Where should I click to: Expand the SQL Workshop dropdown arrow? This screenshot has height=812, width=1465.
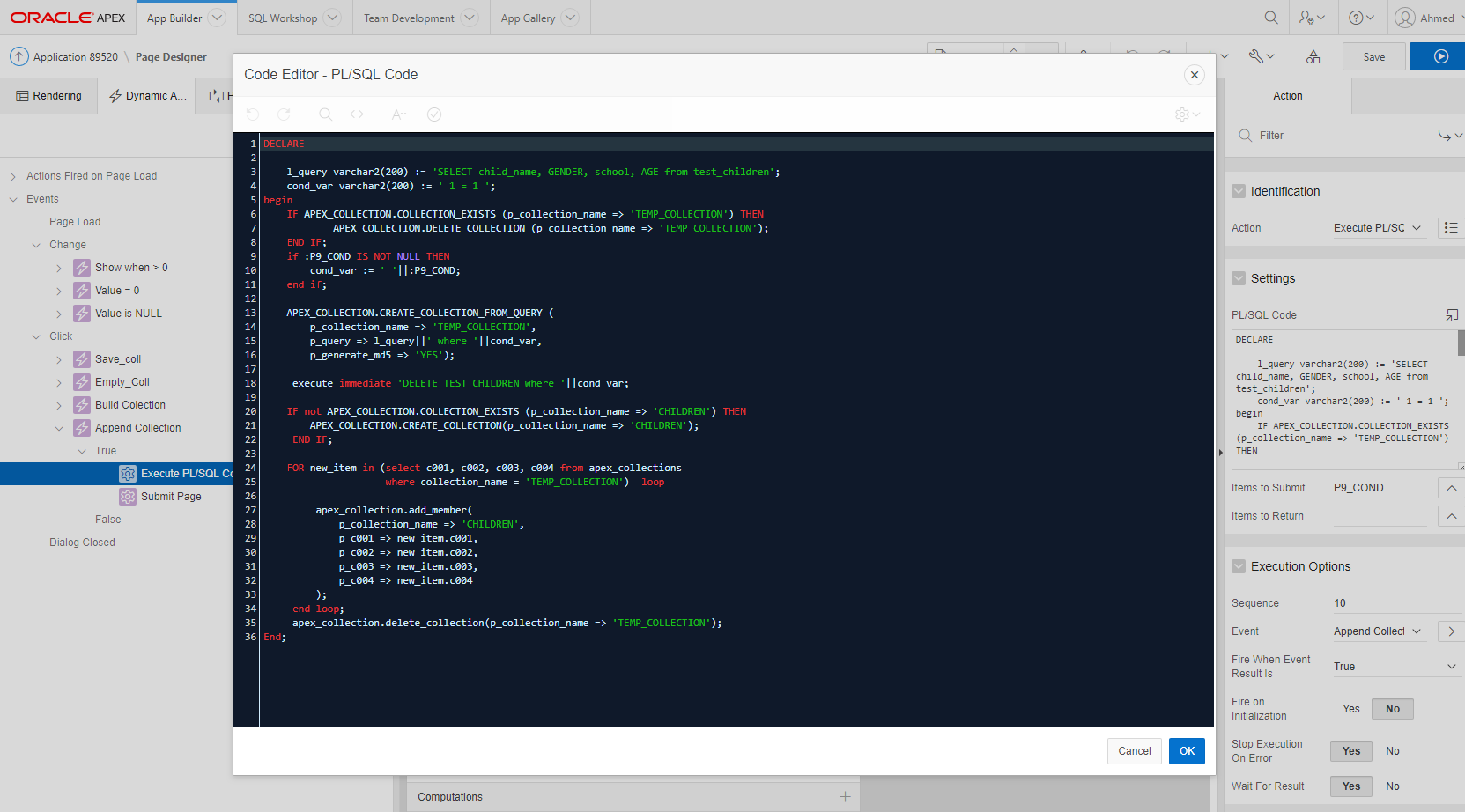(332, 18)
